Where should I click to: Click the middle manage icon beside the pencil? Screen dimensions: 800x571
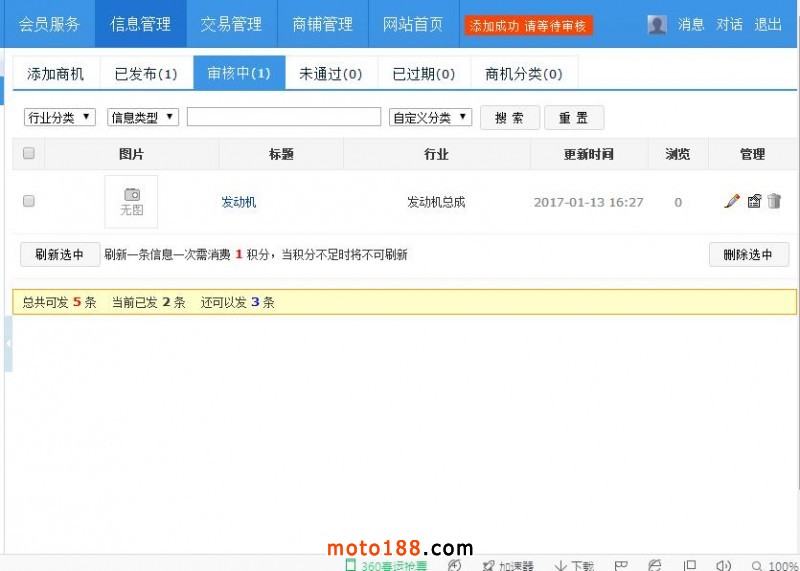[754, 201]
